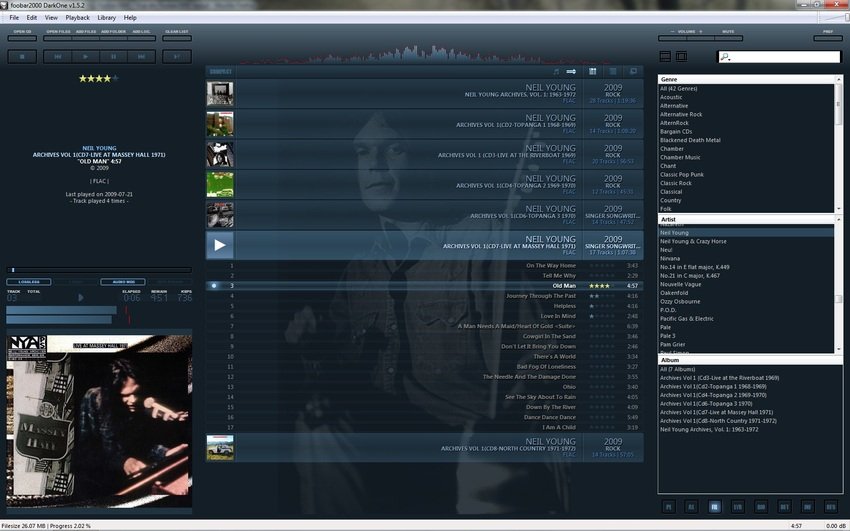
Task: Click the Artist list scrollbar thumb
Action: tap(839, 299)
